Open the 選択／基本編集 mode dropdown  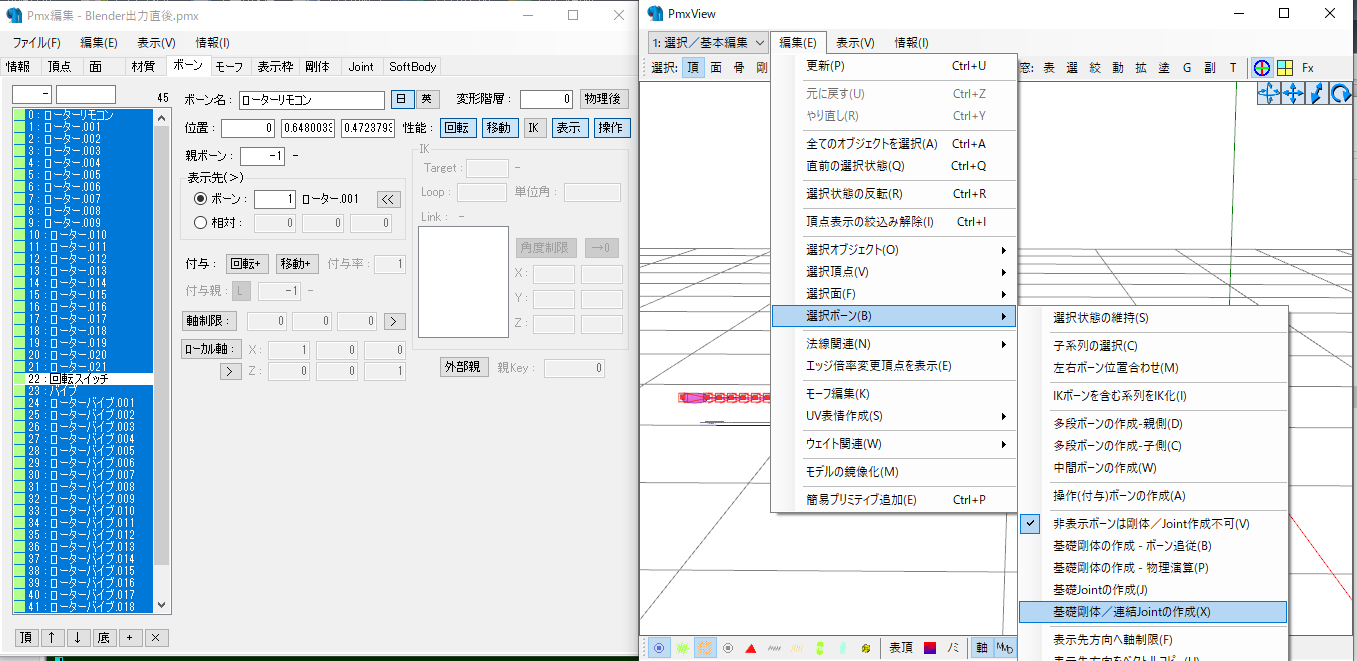(x=708, y=42)
